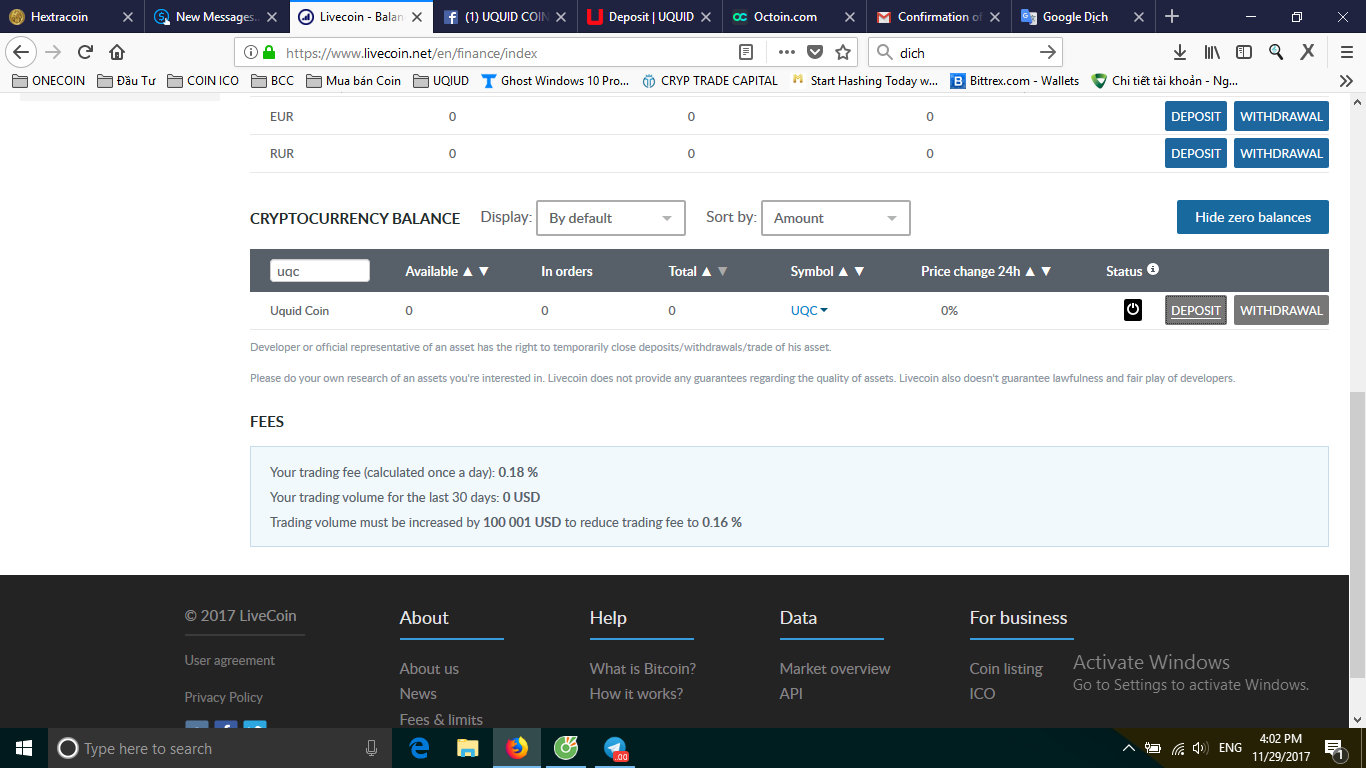The height and width of the screenshot is (768, 1366).
Task: Click Hide zero balances button
Action: coord(1253,217)
